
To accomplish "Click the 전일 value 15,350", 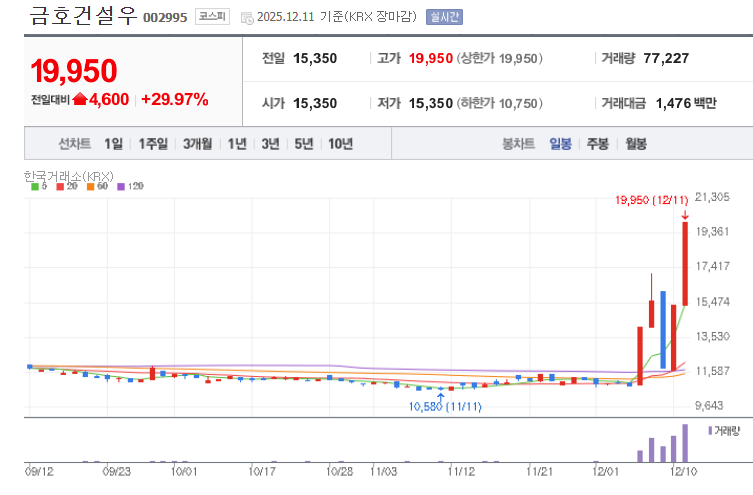I will point(315,59).
